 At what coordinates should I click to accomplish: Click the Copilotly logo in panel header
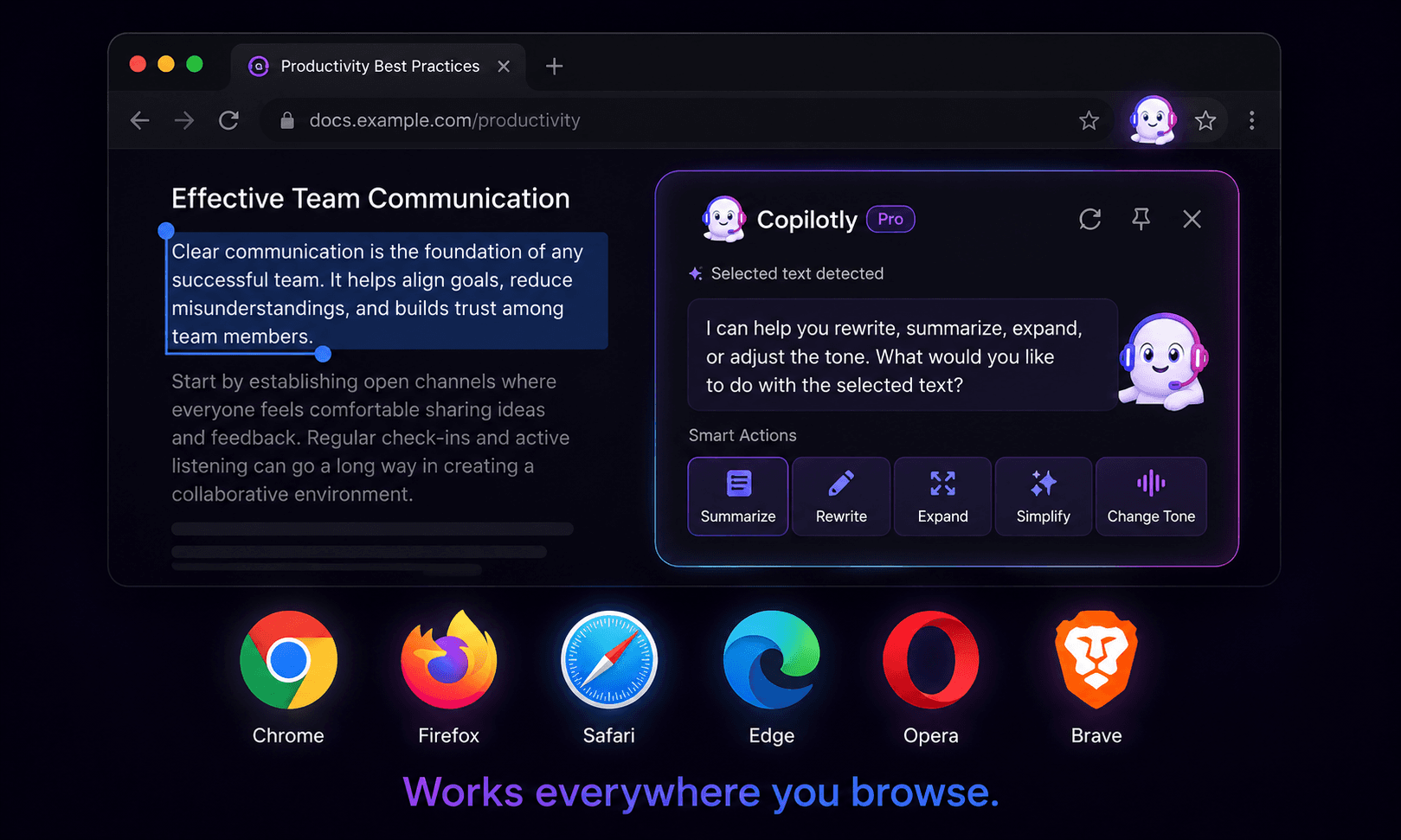point(723,219)
